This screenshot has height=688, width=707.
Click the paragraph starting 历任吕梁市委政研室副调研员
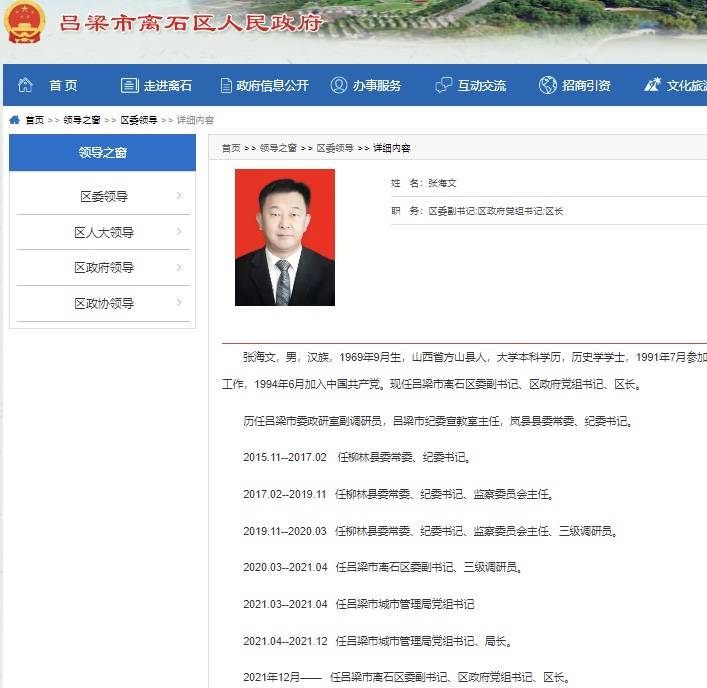438,421
